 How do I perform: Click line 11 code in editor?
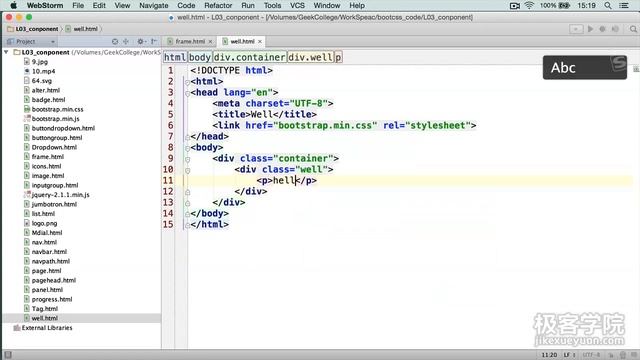coord(287,180)
